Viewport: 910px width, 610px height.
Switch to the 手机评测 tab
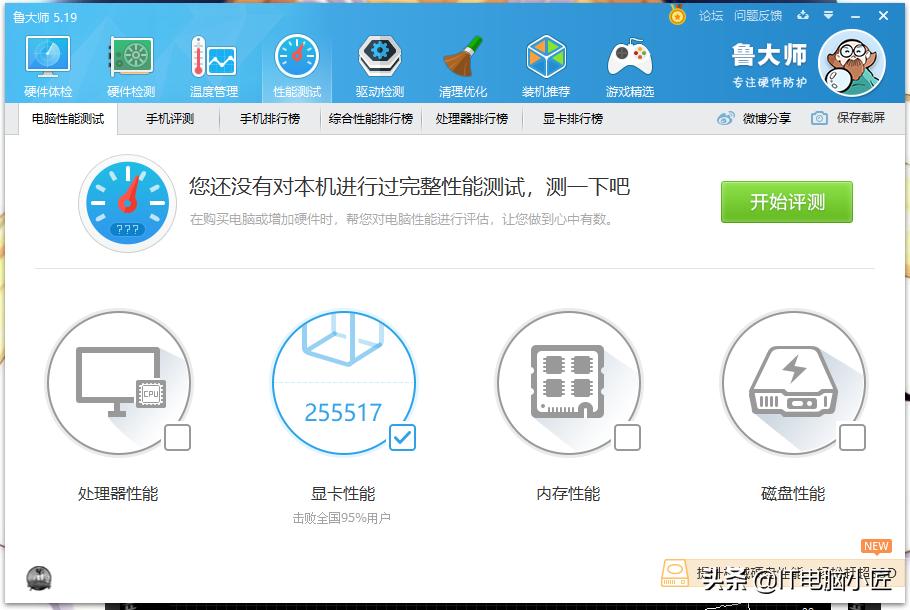(x=167, y=118)
